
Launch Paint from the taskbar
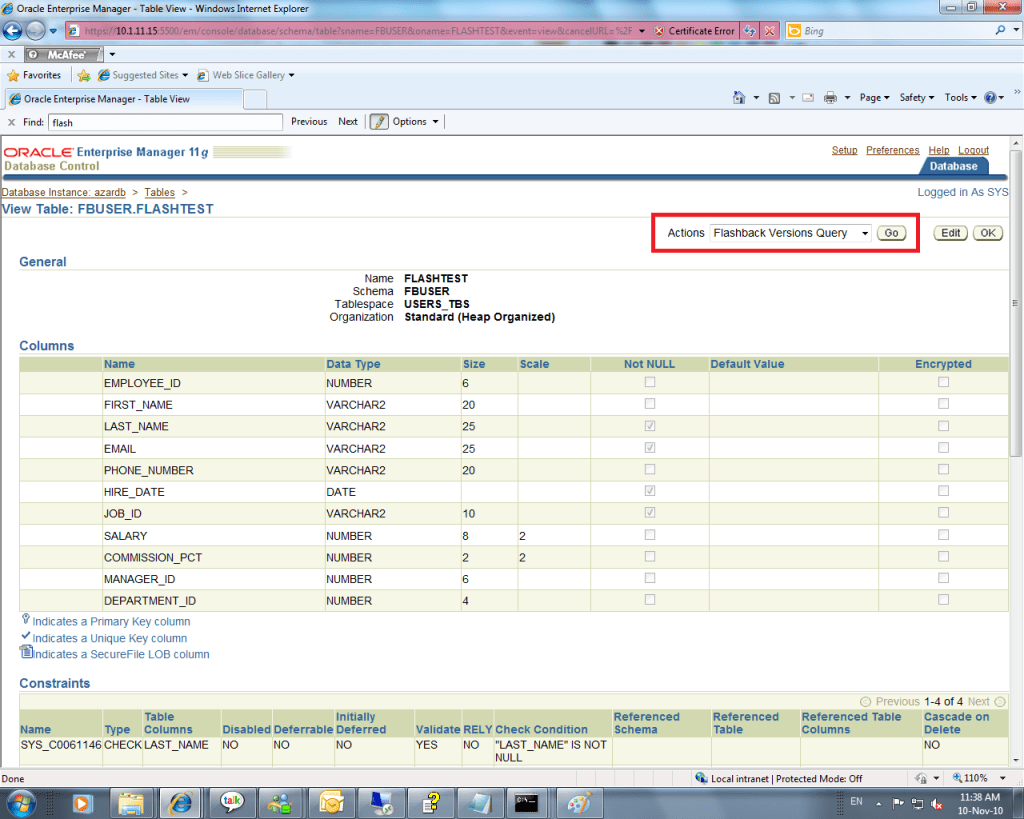[579, 801]
